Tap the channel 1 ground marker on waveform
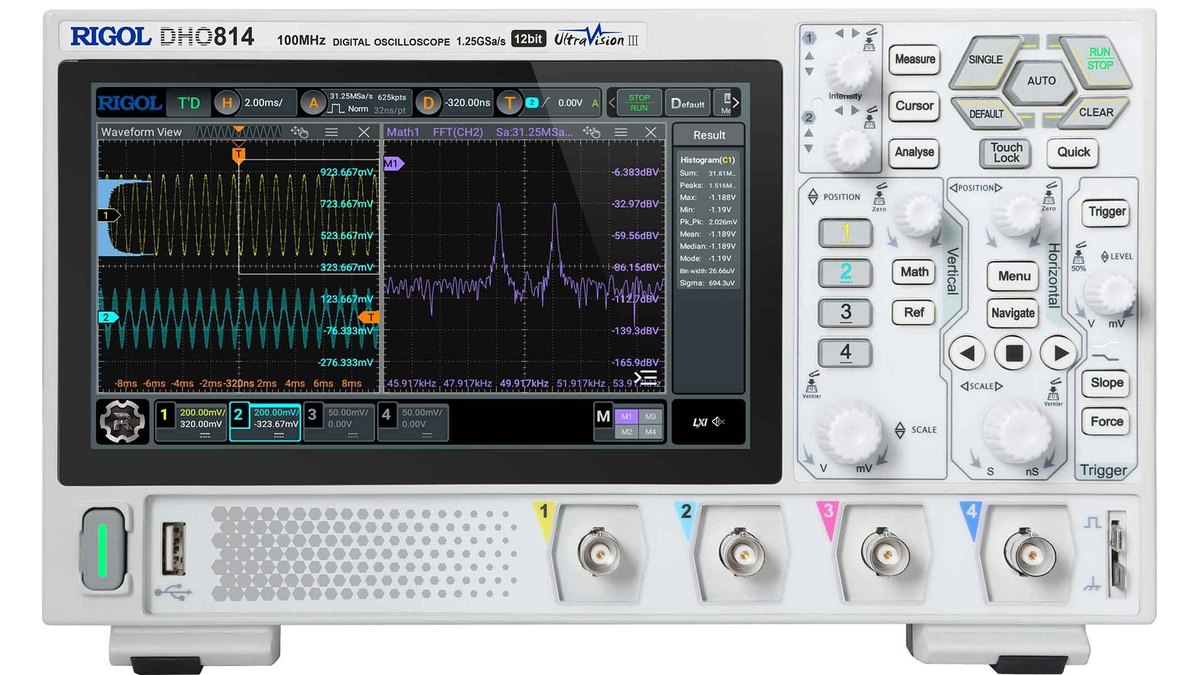1200x675 pixels. point(108,215)
